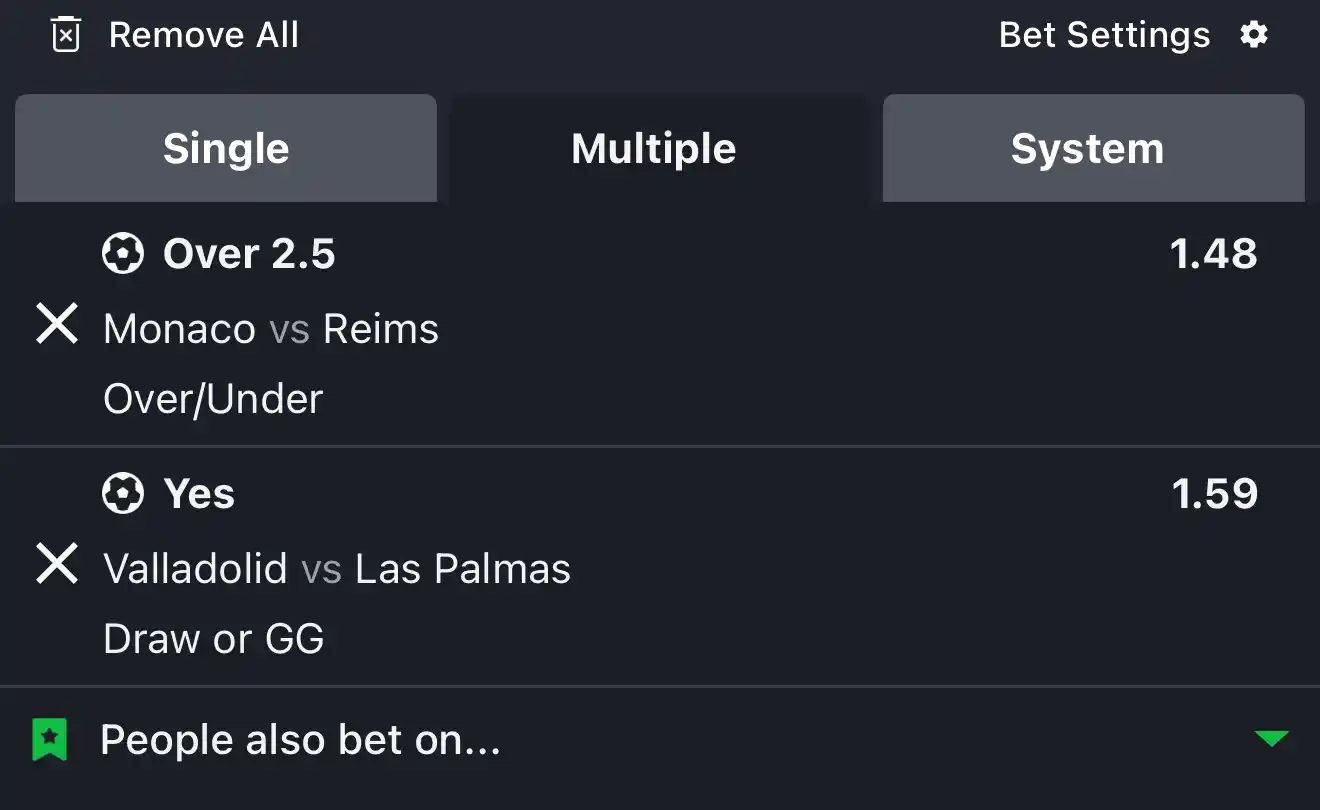Click the Remove All trash icon
Screen dimensions: 1320x810
click(x=65, y=36)
